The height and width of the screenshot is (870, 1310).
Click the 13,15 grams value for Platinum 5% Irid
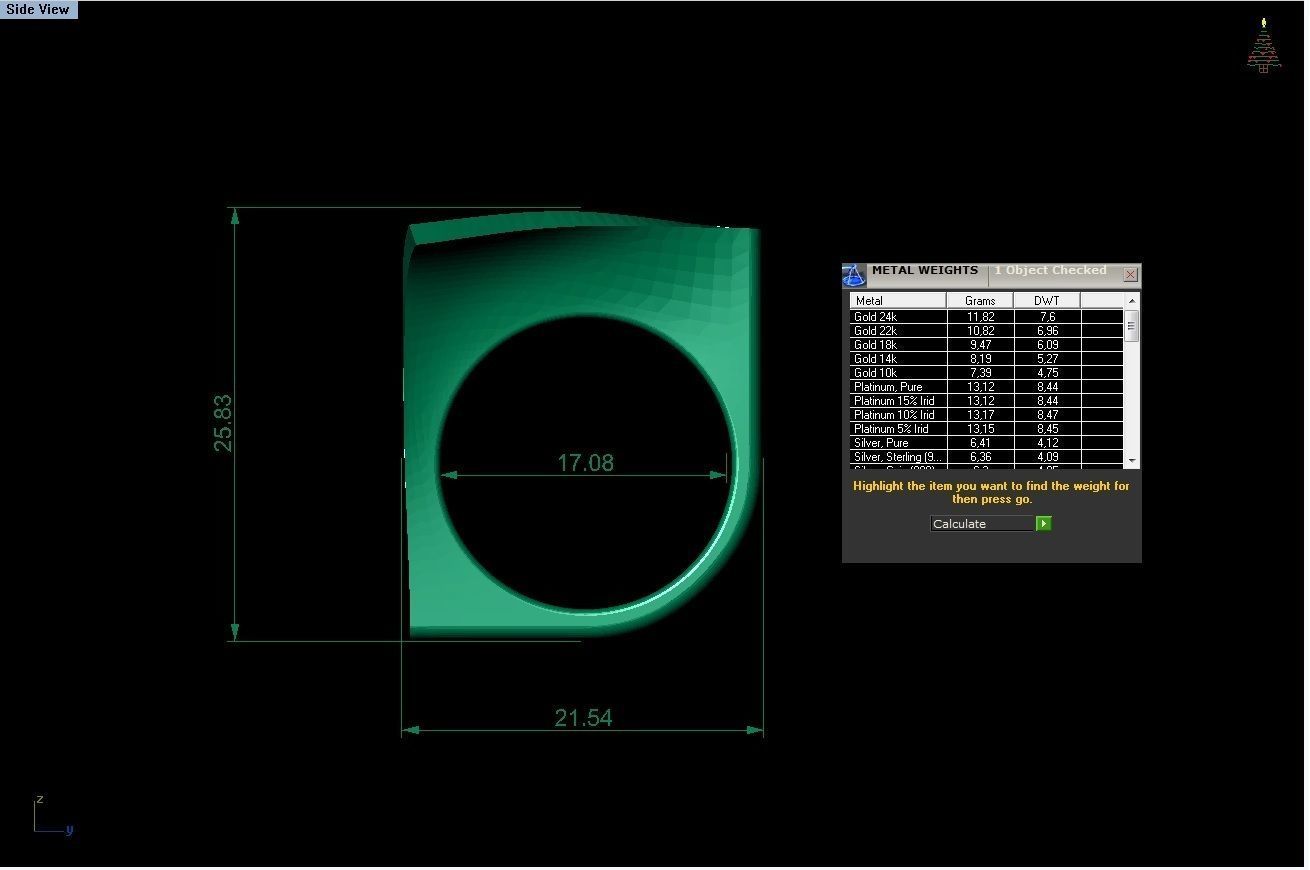click(980, 429)
